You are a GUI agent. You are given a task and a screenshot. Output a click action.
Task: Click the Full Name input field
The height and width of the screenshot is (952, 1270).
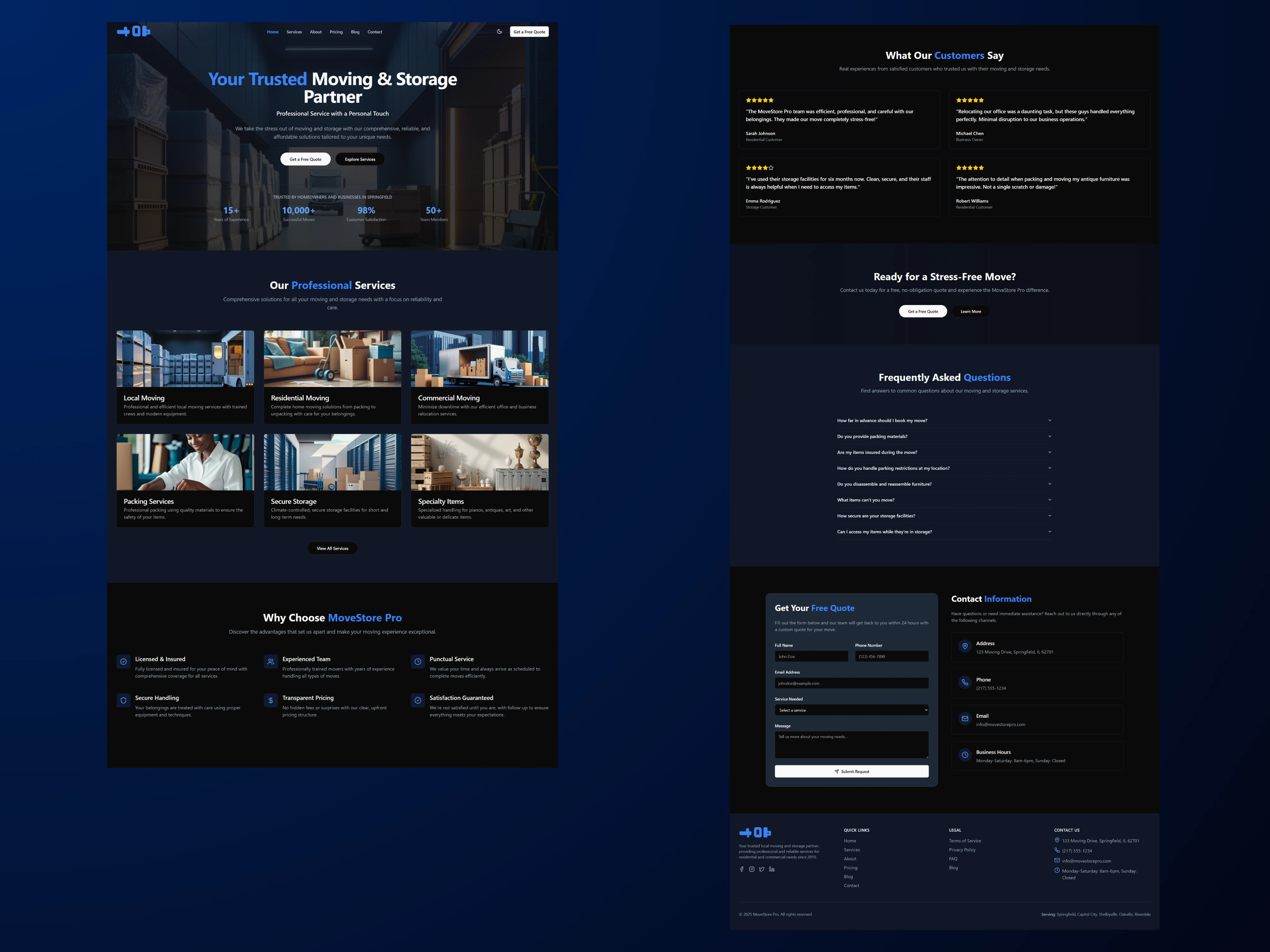[x=811, y=657]
